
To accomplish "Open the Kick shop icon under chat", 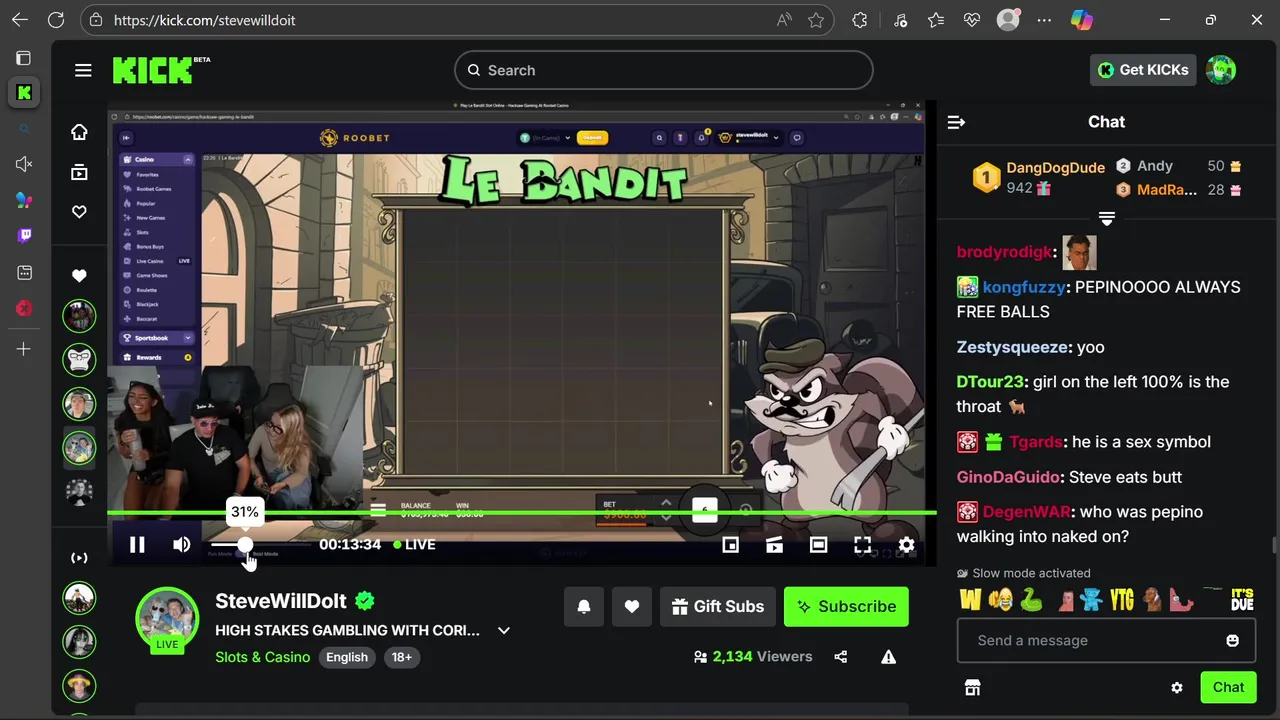I will pos(972,687).
